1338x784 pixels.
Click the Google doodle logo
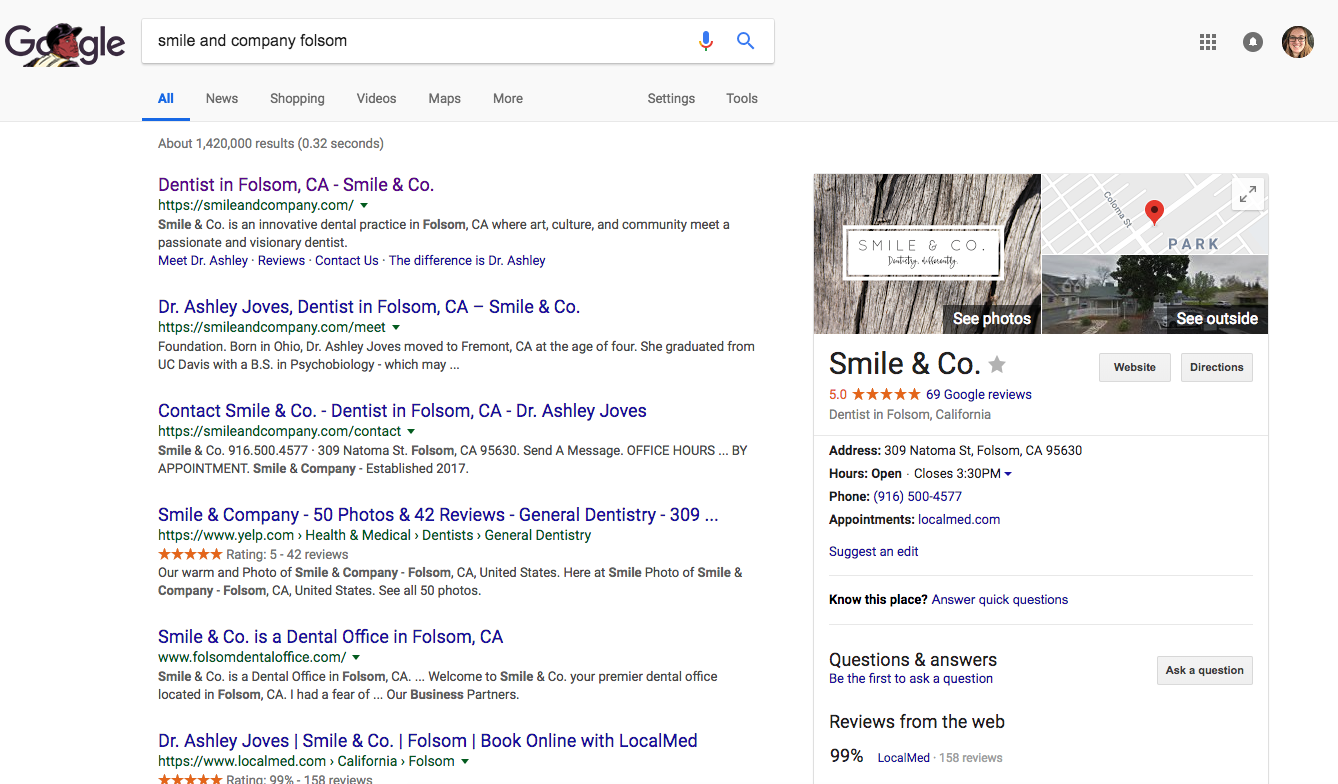pos(65,44)
